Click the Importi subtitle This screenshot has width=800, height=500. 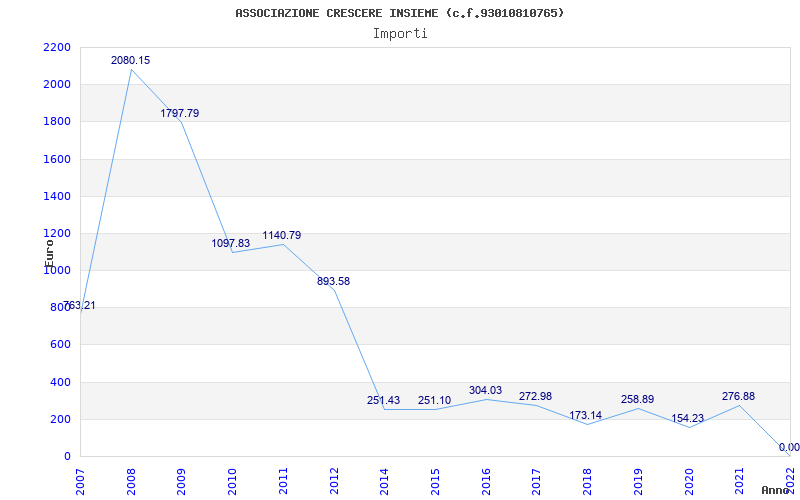click(x=400, y=34)
